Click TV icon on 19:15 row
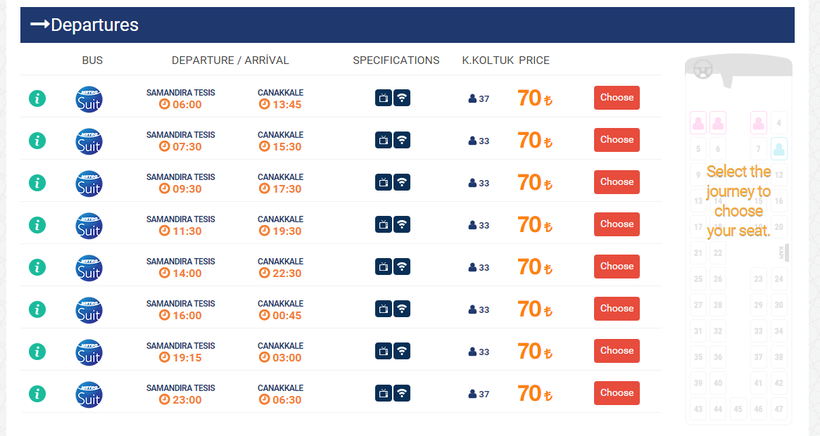 point(383,351)
